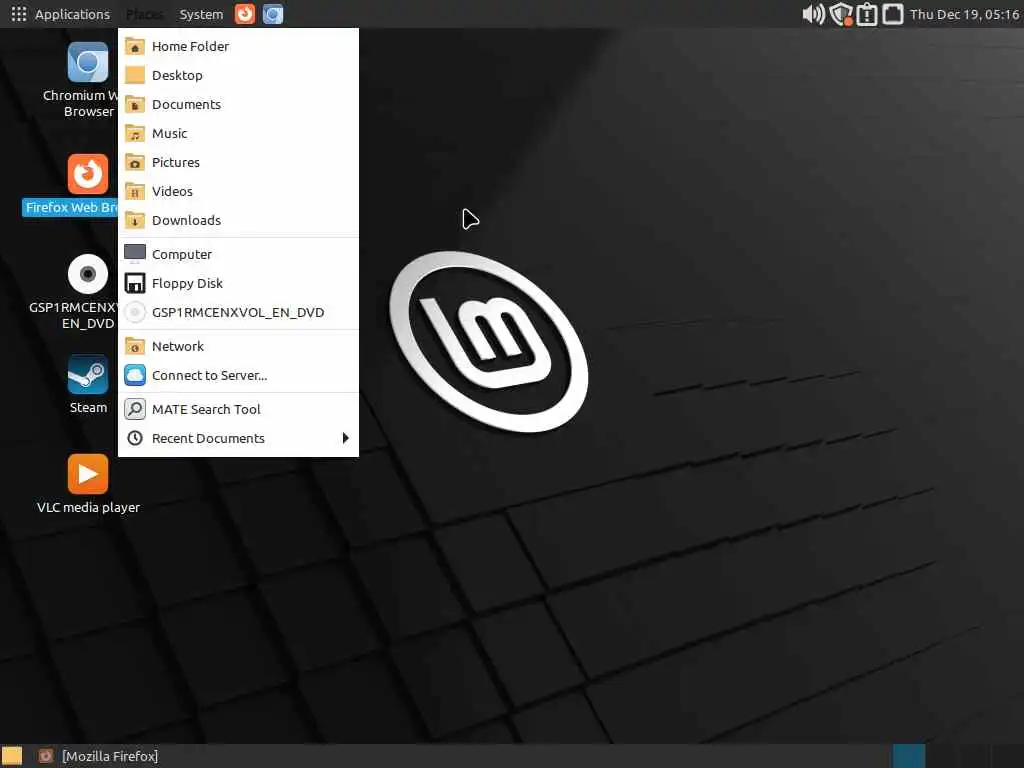1024x768 pixels.
Task: Click the magnifier icon of Search Tool
Action: [135, 409]
